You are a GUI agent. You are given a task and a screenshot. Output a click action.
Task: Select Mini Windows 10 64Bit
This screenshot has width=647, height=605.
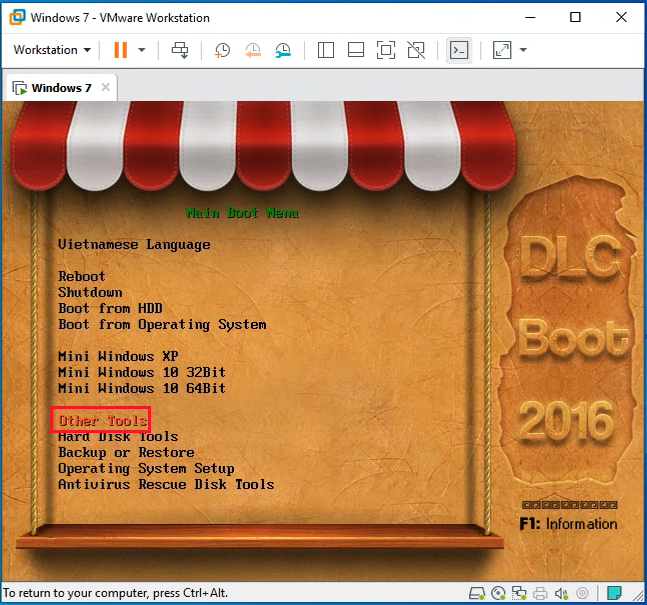[x=142, y=388]
